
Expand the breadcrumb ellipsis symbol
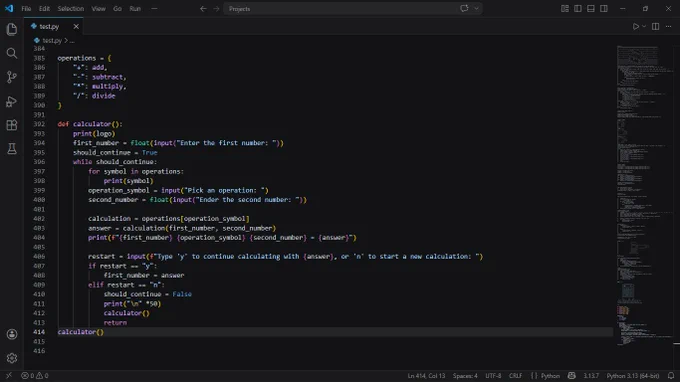(72, 40)
